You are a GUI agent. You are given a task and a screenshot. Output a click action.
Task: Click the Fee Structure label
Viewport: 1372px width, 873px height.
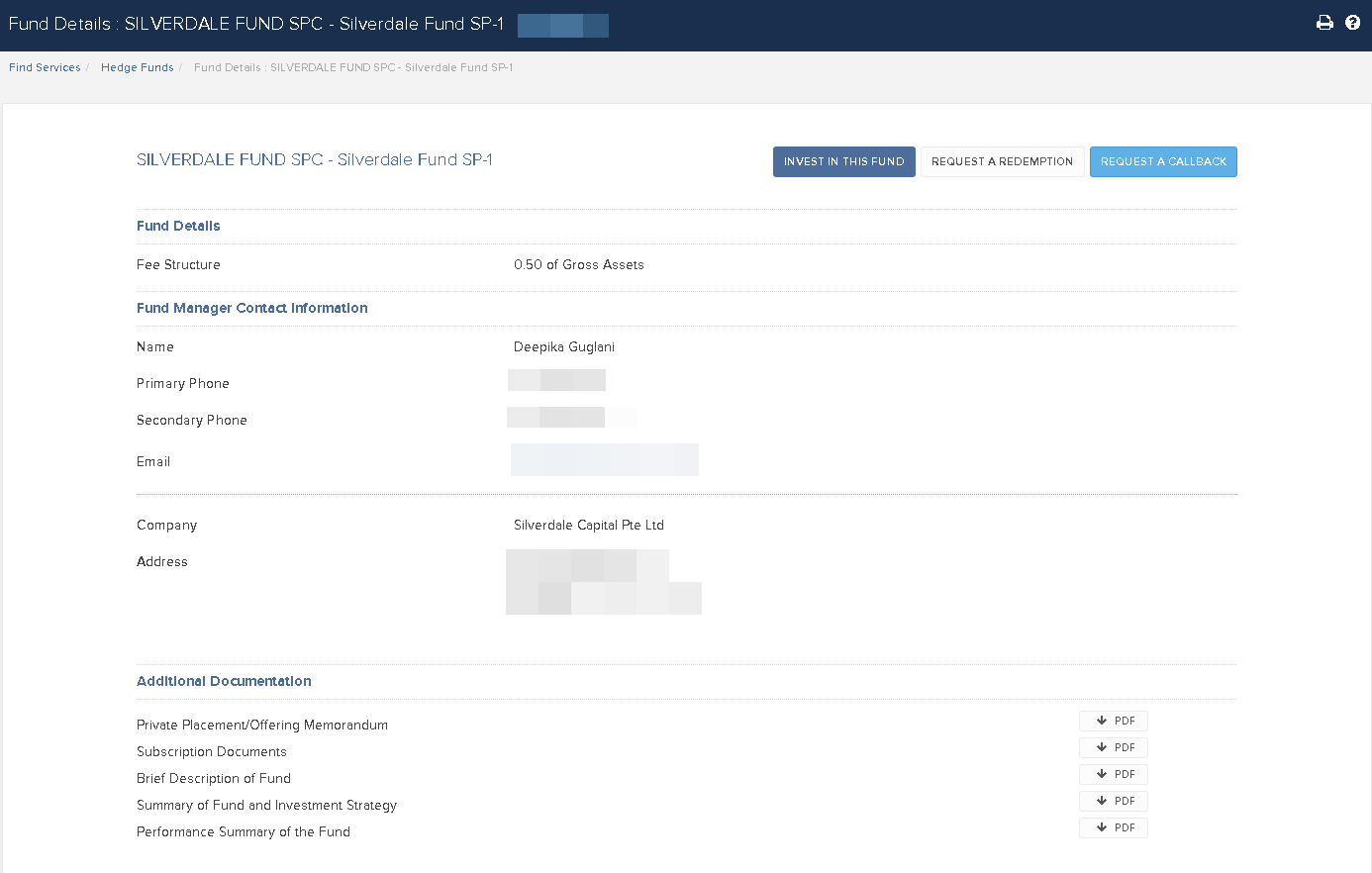coord(178,264)
